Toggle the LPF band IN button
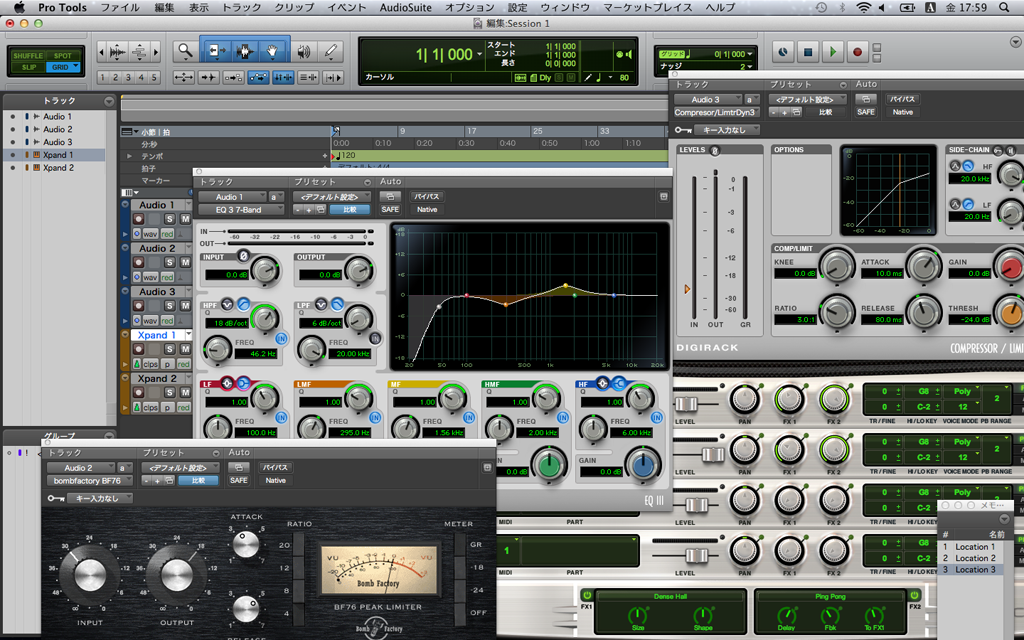1024x640 pixels. pyautogui.click(x=375, y=338)
